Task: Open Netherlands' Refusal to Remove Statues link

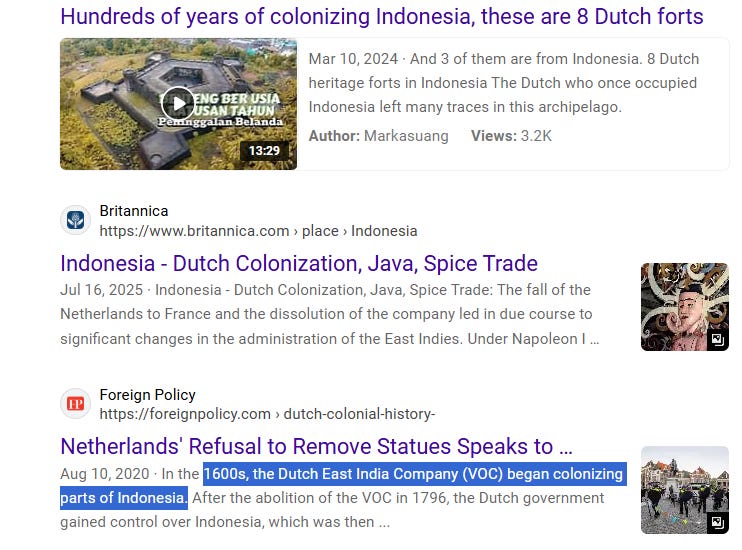Action: tap(317, 446)
